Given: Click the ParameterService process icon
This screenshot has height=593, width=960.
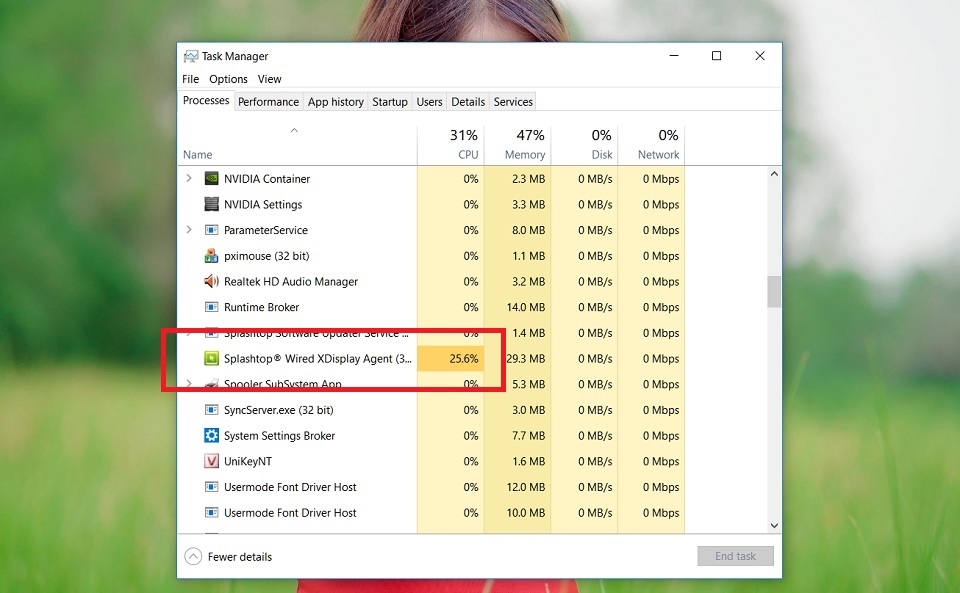Looking at the screenshot, I should (x=211, y=230).
